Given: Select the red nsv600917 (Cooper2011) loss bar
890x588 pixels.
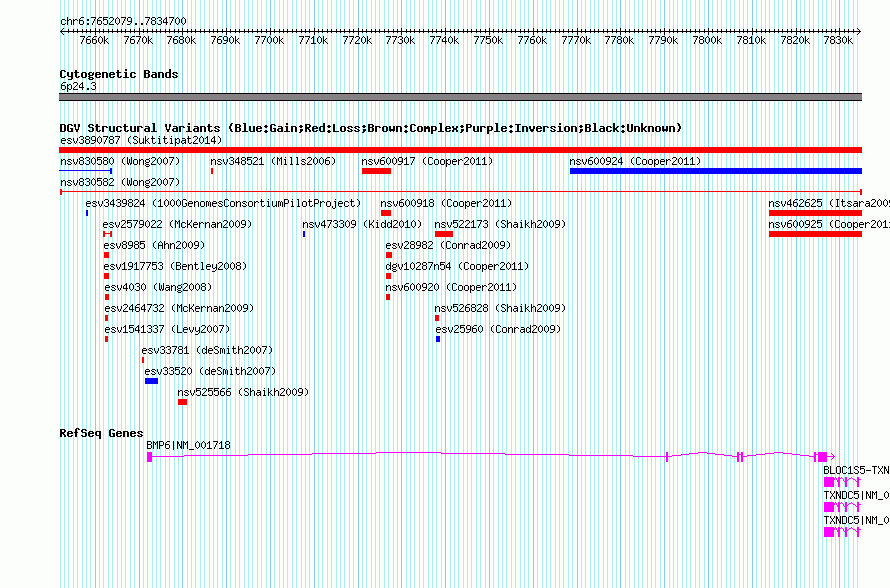Looking at the screenshot, I should click(376, 171).
